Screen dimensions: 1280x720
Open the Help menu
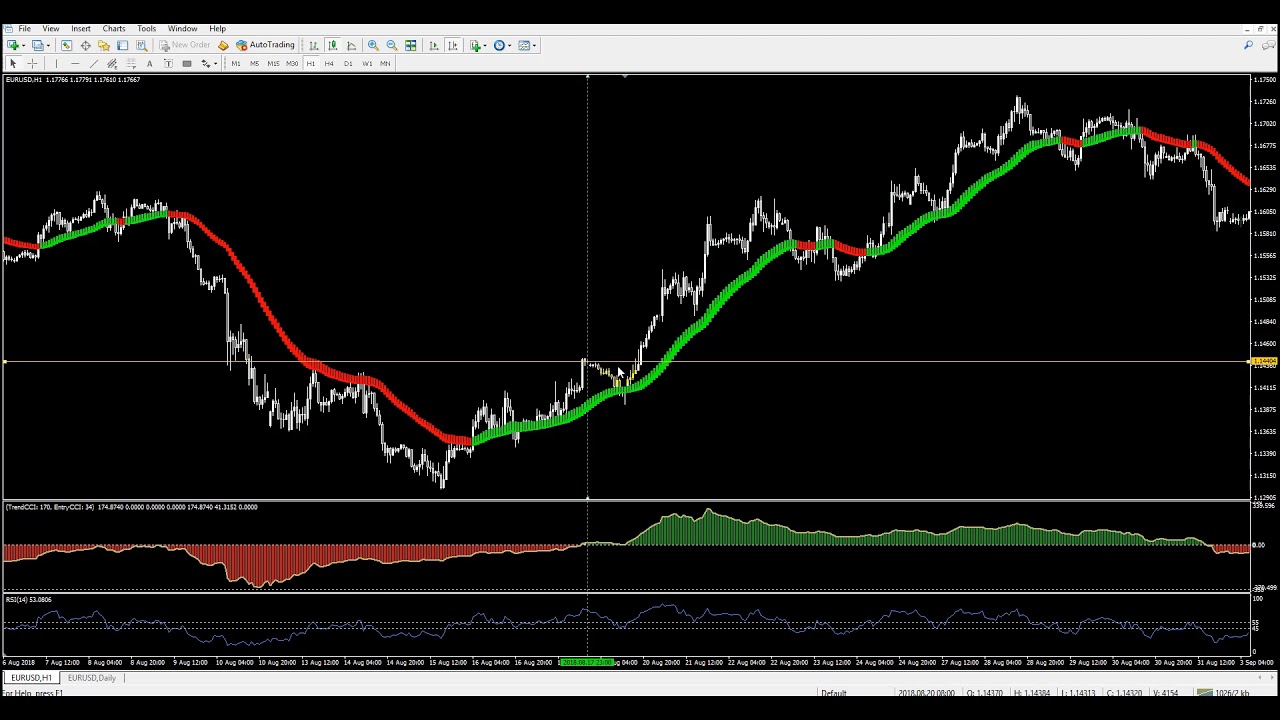pyautogui.click(x=217, y=28)
